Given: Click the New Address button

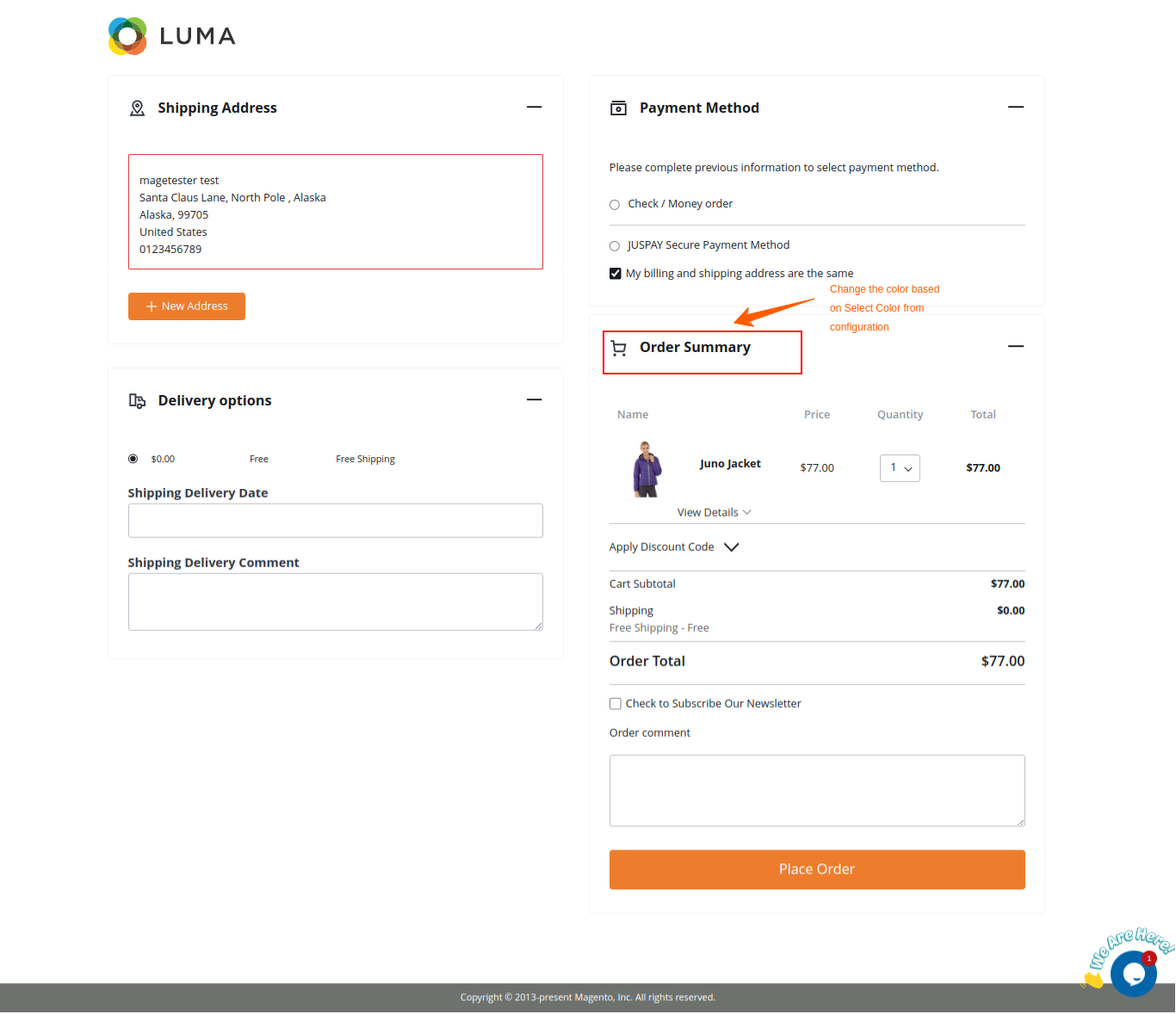Looking at the screenshot, I should coord(186,306).
